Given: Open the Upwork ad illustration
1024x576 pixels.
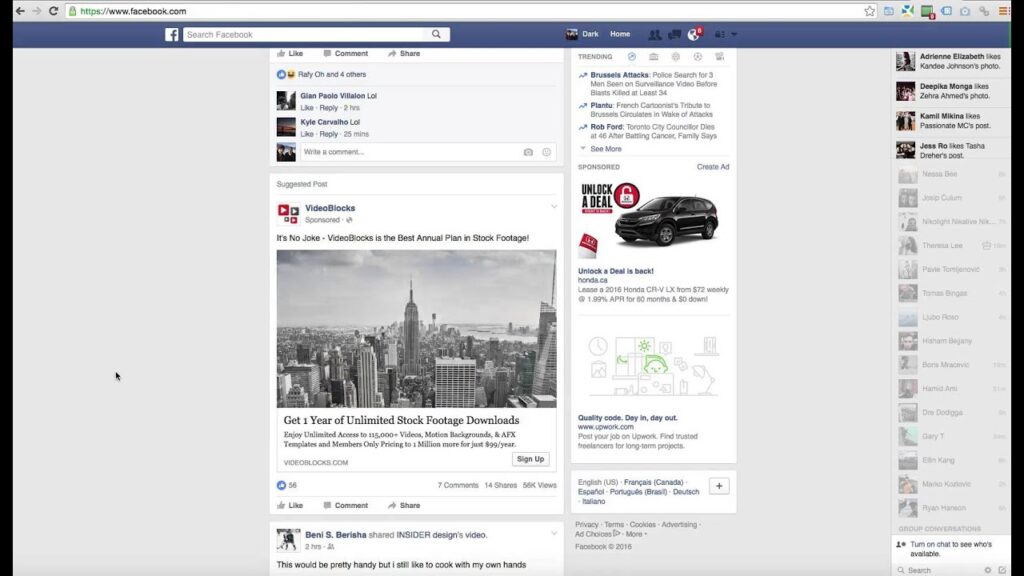Looking at the screenshot, I should tap(653, 366).
